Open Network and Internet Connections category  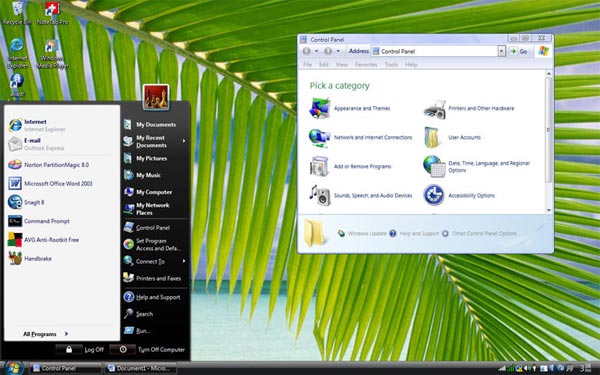360,137
